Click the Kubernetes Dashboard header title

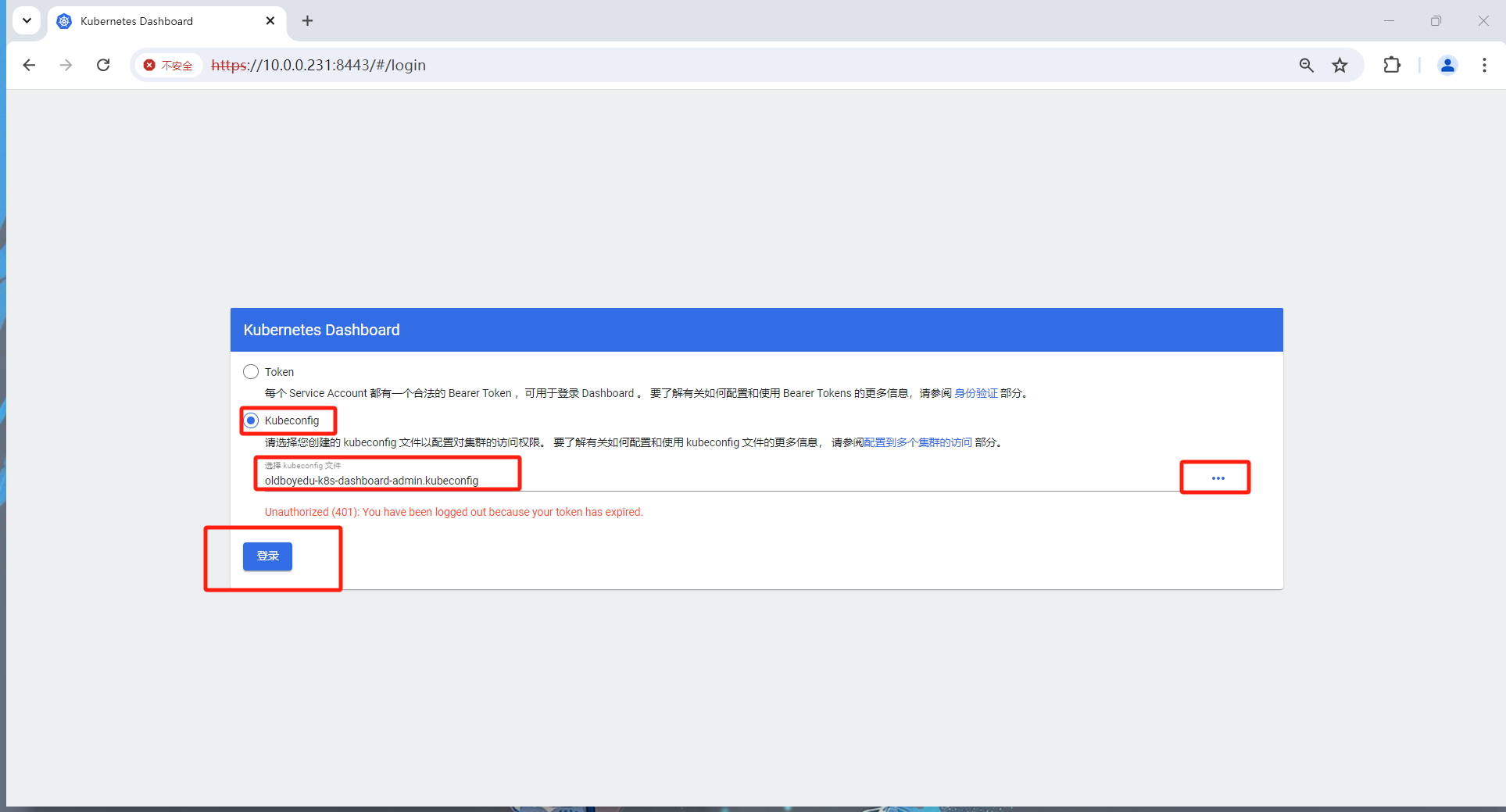click(321, 330)
